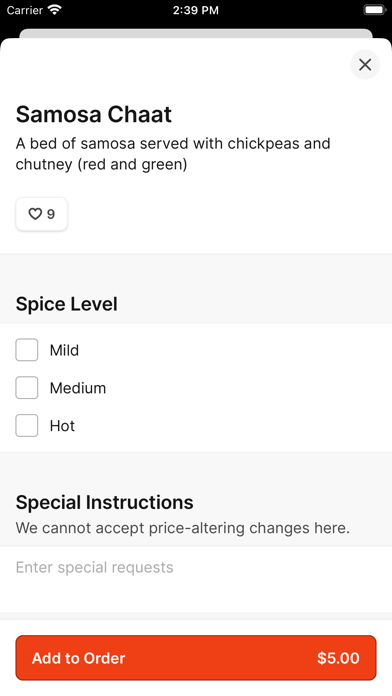392x696 pixels.
Task: Select the Hot option label
Action: pyautogui.click(x=62, y=426)
